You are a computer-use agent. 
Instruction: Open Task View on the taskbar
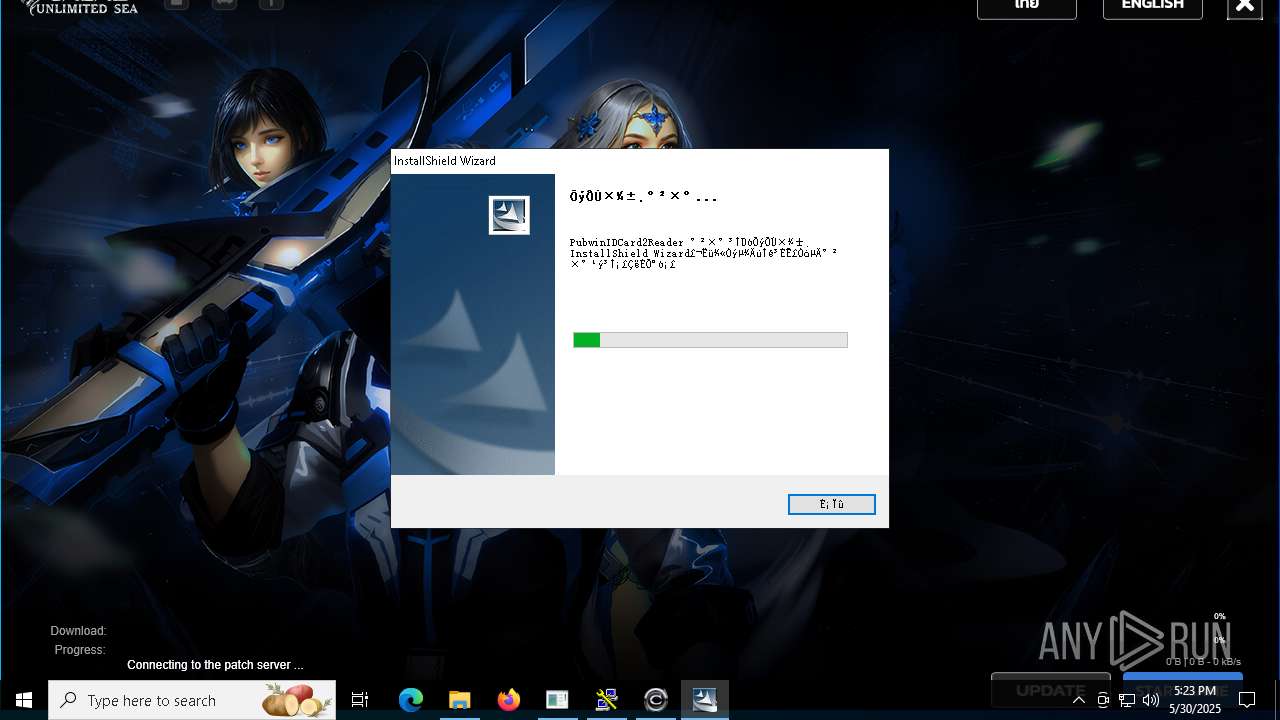click(x=360, y=700)
